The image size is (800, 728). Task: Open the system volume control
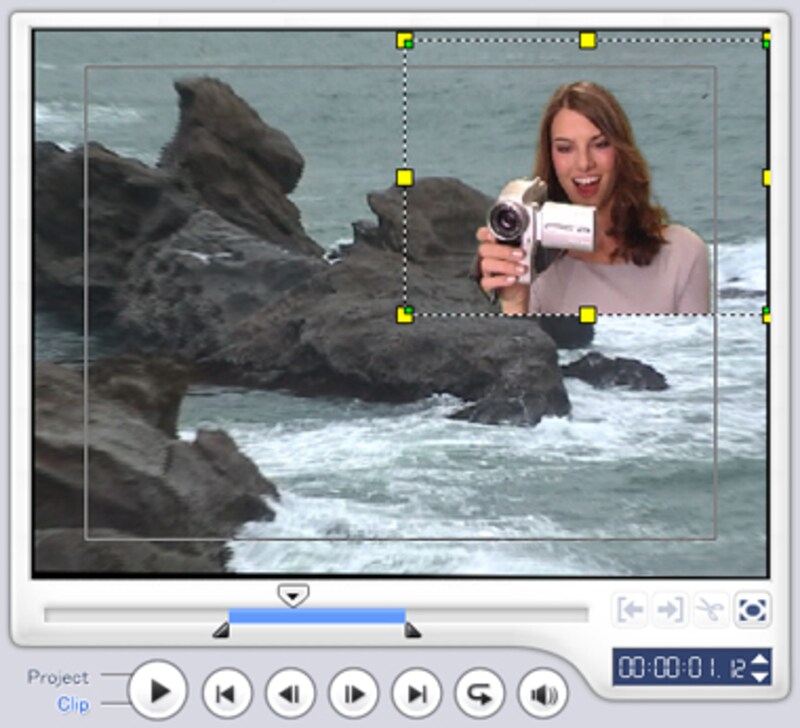tap(542, 692)
